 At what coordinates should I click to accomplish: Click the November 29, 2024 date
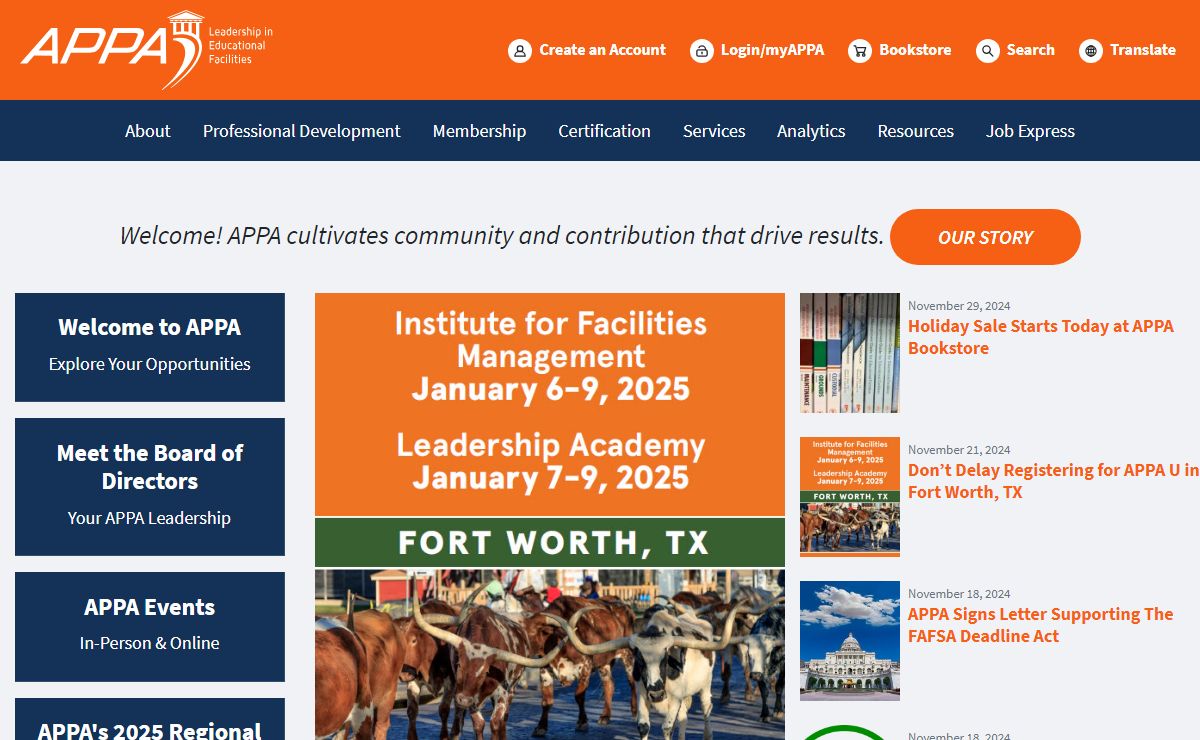959,306
